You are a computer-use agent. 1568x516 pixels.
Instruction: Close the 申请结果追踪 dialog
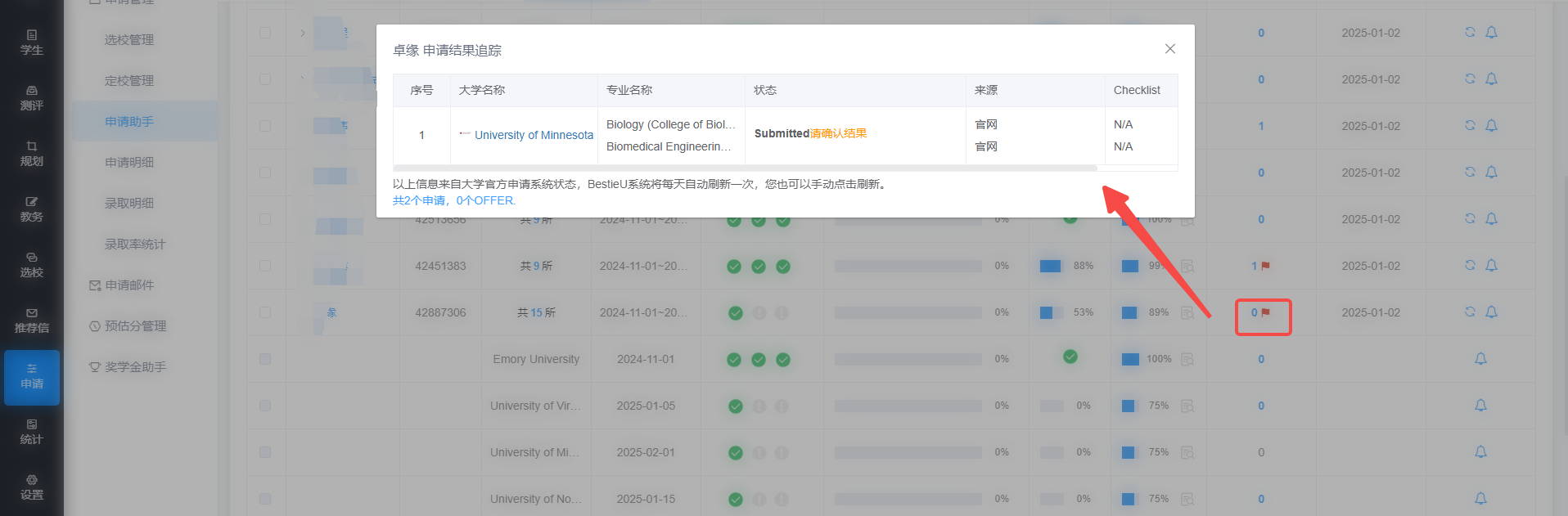click(x=1170, y=49)
